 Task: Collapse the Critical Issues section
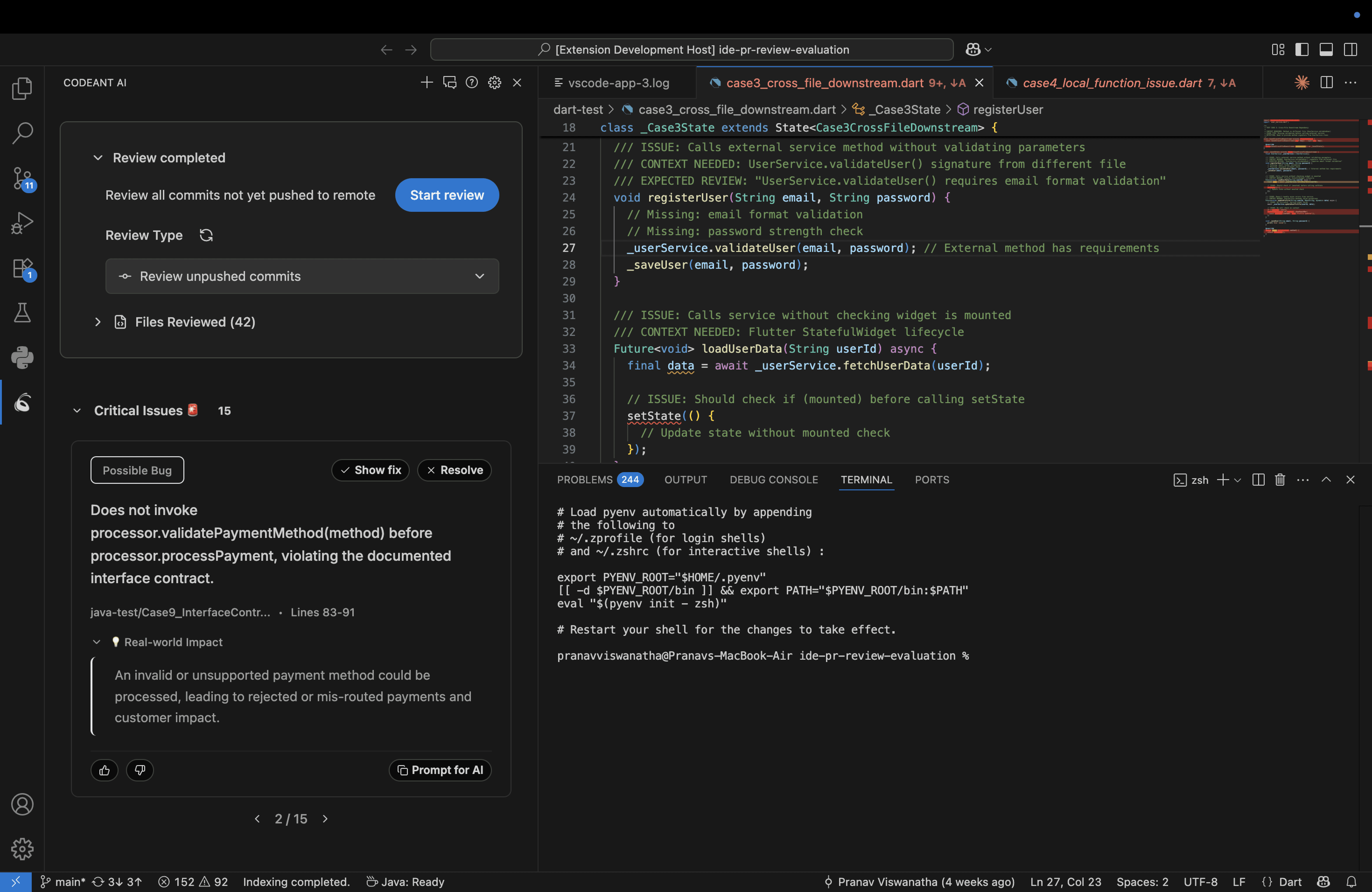(x=77, y=410)
